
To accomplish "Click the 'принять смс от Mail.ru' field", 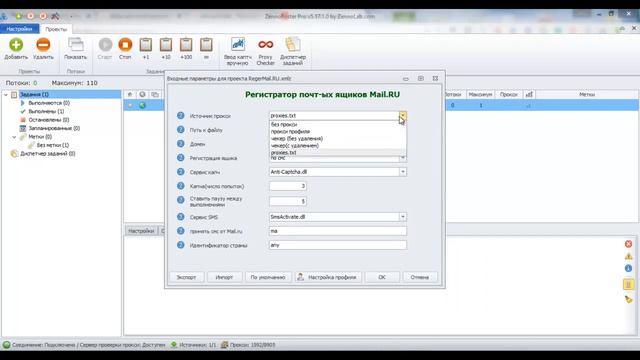I will point(338,231).
